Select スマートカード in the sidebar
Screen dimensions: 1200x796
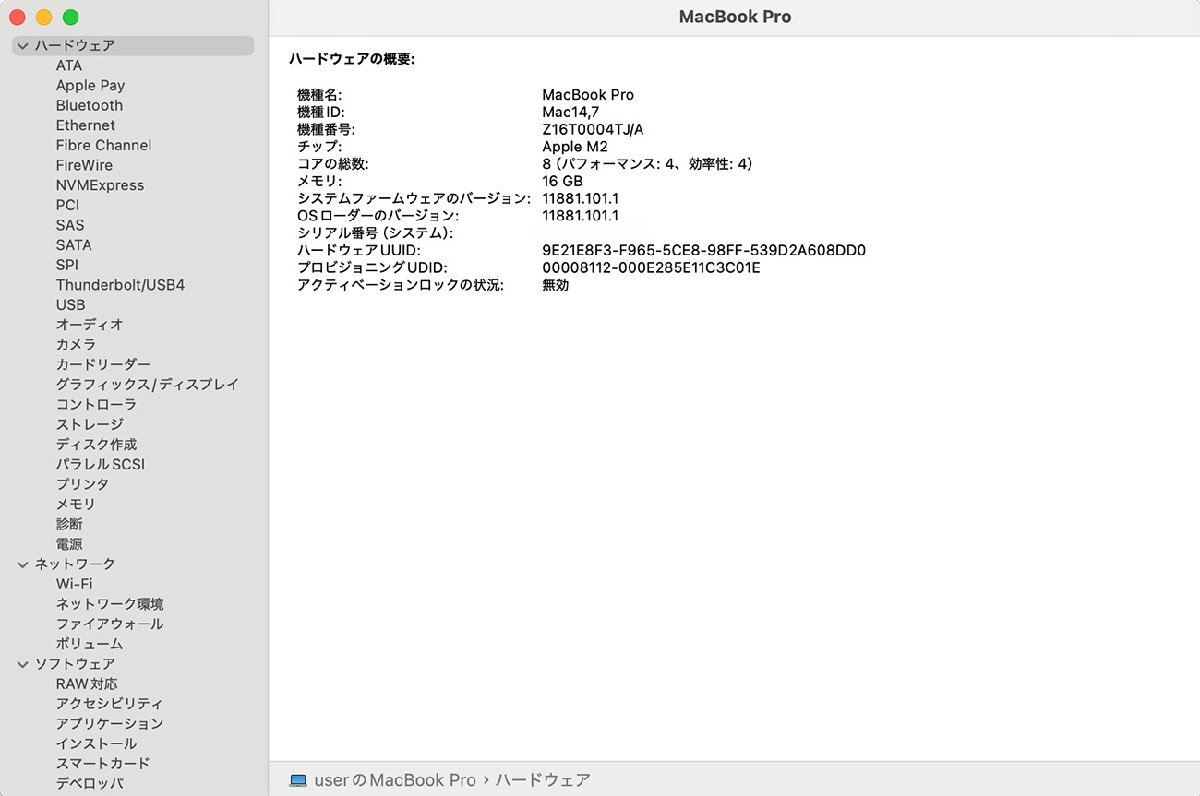(x=103, y=764)
